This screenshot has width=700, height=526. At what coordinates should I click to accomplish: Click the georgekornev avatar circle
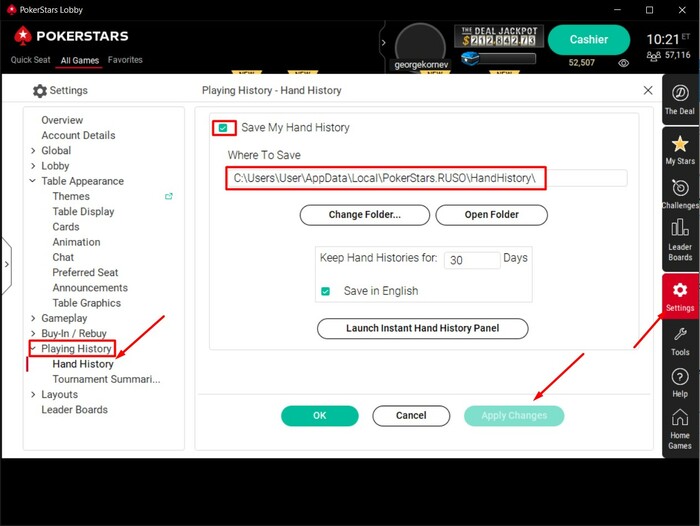coord(420,46)
